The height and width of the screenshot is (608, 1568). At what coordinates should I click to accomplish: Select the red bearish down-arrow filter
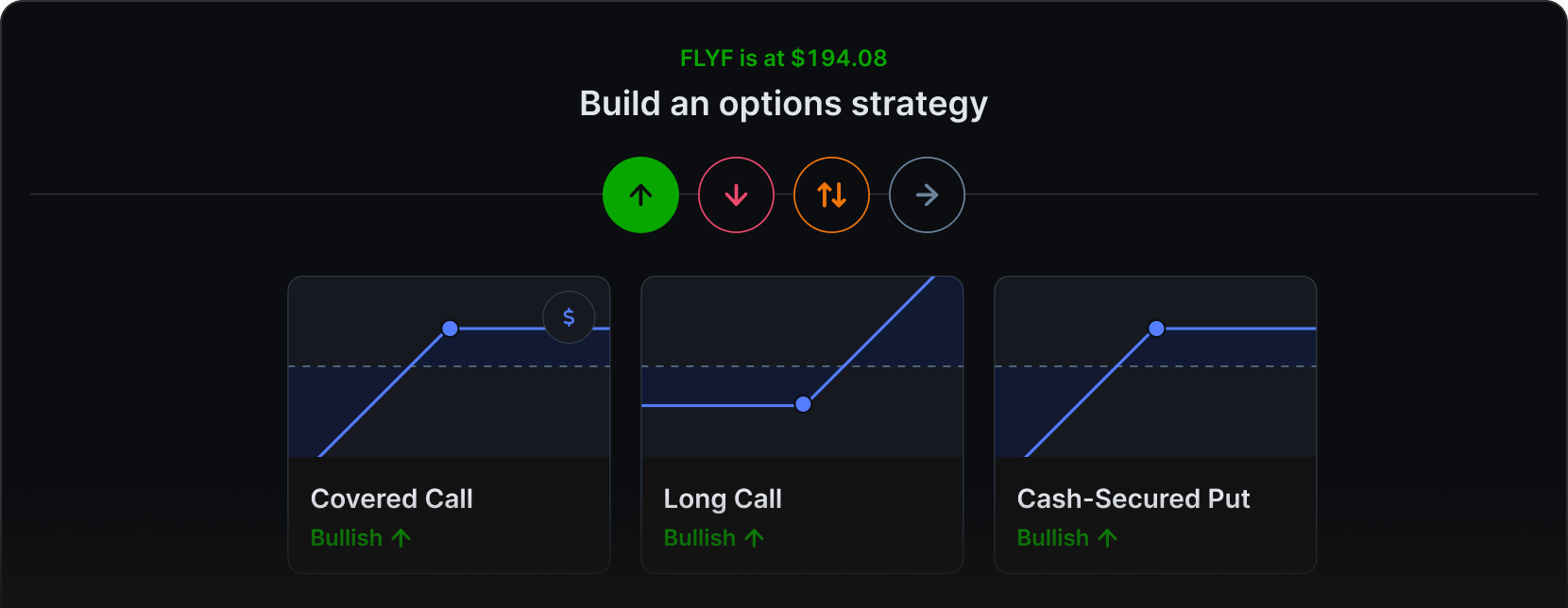click(736, 194)
